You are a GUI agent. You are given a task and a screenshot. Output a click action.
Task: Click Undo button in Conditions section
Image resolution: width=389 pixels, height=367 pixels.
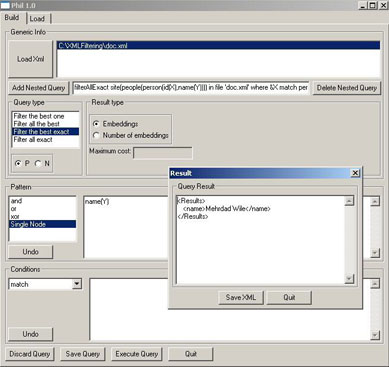[x=30, y=334]
